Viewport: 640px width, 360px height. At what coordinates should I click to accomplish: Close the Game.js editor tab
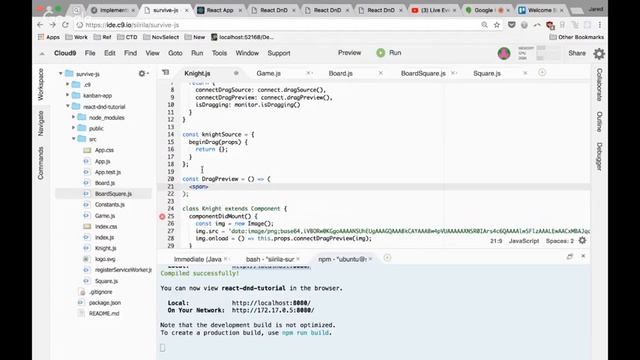309,73
